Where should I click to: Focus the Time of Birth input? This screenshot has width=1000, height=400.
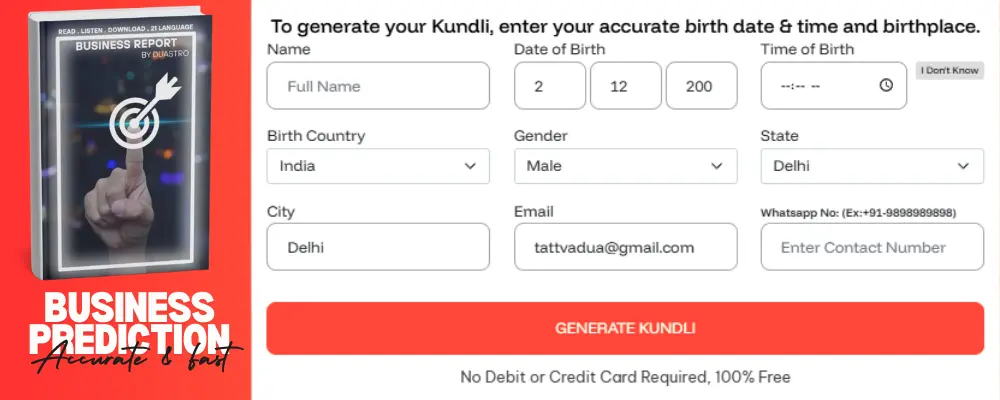[x=820, y=86]
